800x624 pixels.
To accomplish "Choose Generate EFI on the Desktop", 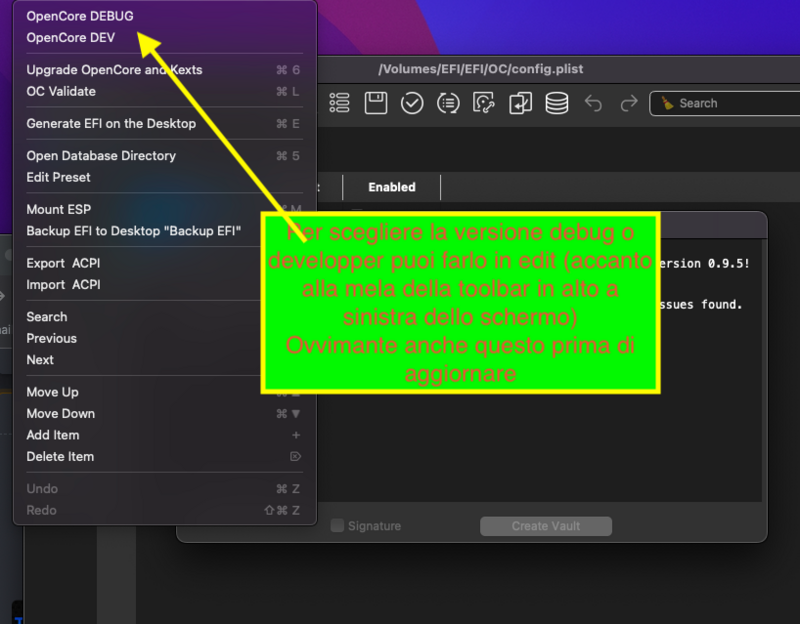I will (x=111, y=123).
